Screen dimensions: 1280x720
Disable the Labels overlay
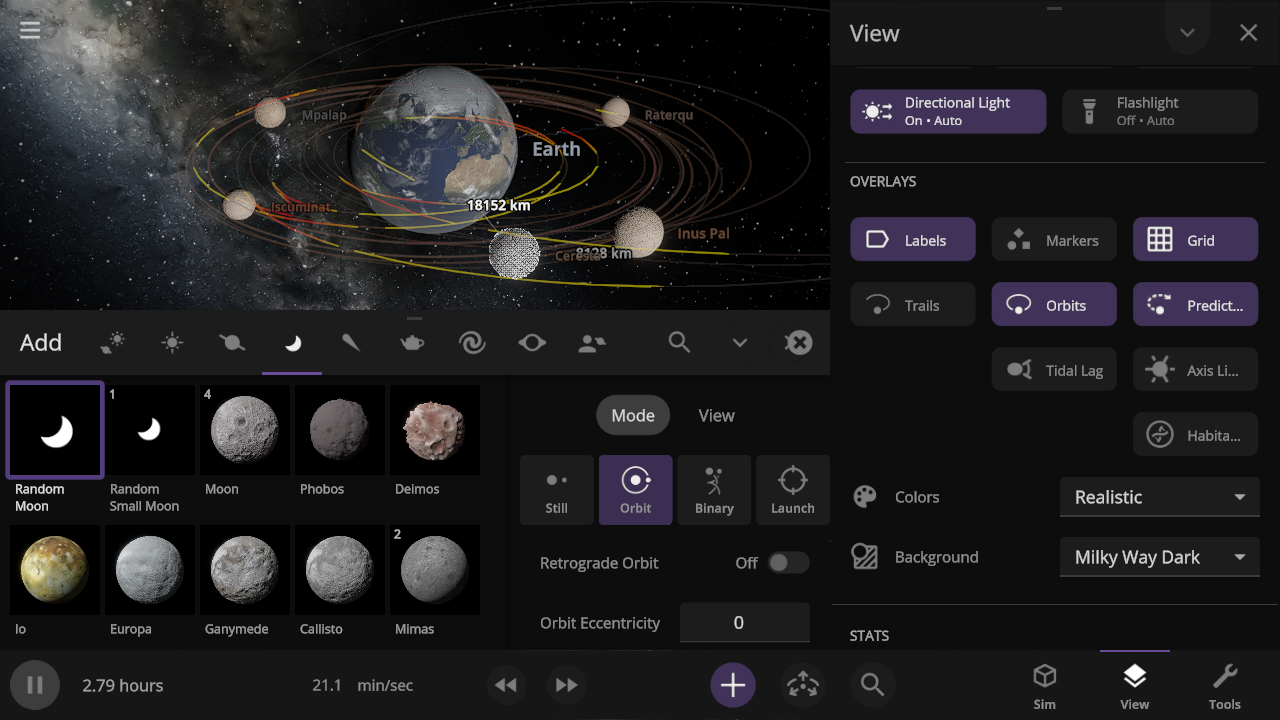pos(912,240)
